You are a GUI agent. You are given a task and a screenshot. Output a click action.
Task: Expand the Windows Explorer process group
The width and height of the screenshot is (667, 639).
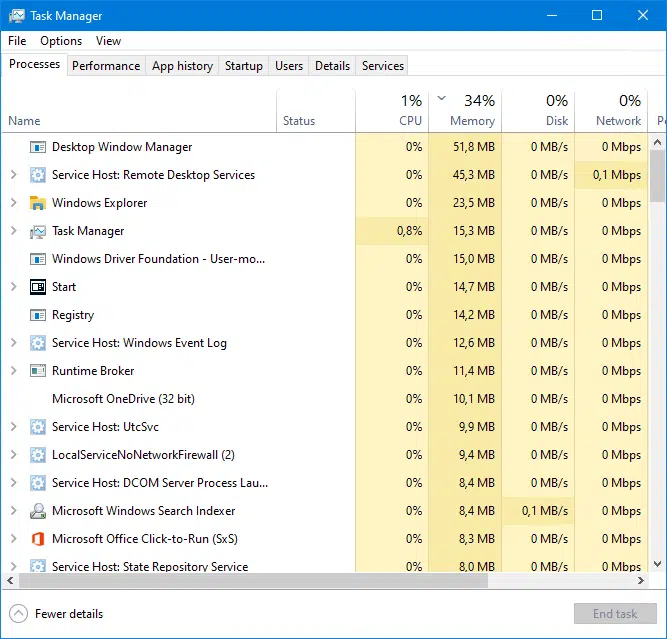pyautogui.click(x=14, y=203)
